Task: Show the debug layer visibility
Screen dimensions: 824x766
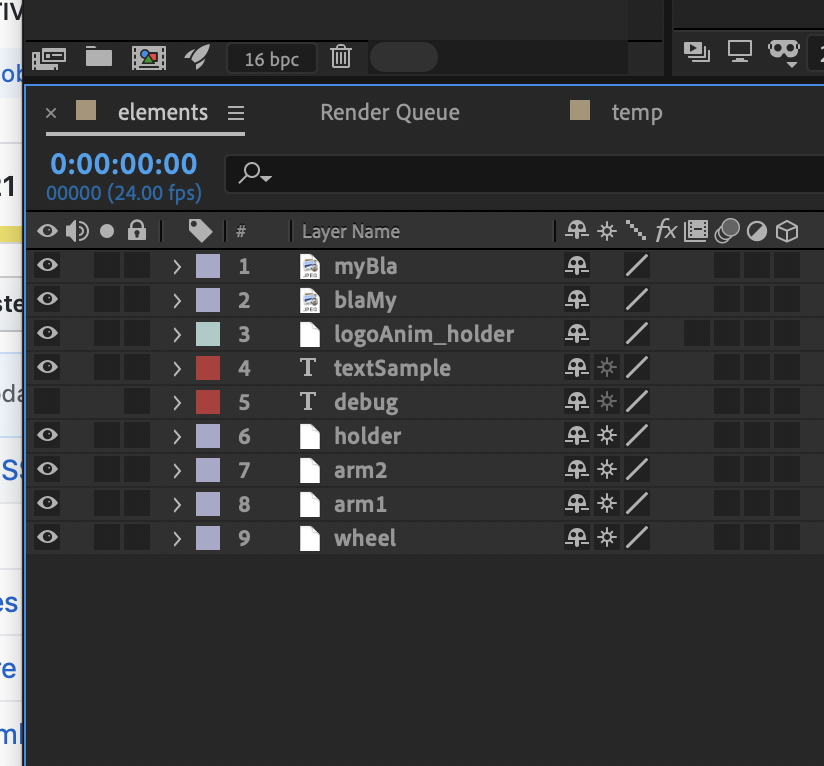Action: click(x=47, y=401)
